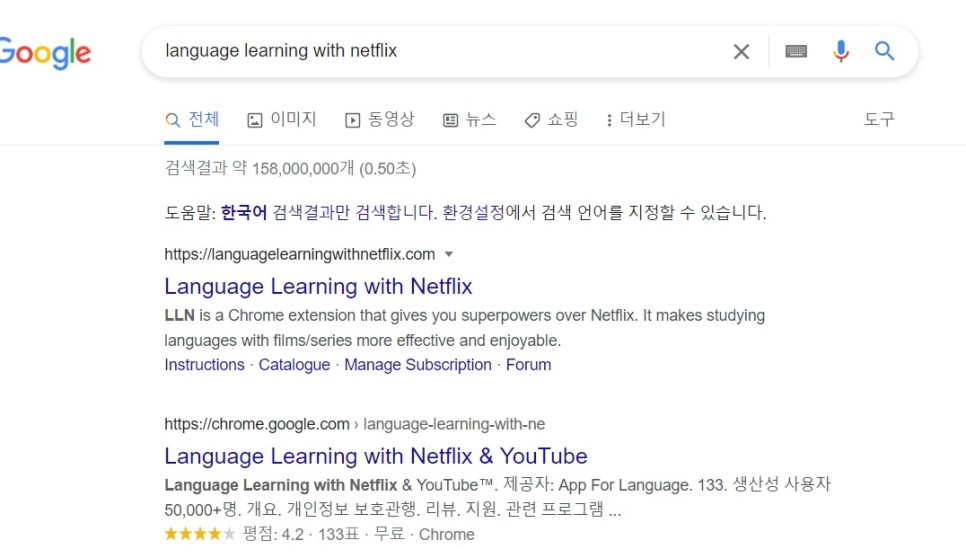The height and width of the screenshot is (558, 966).
Task: Open the 환경설정 (Preferences) link
Action: pos(473,212)
